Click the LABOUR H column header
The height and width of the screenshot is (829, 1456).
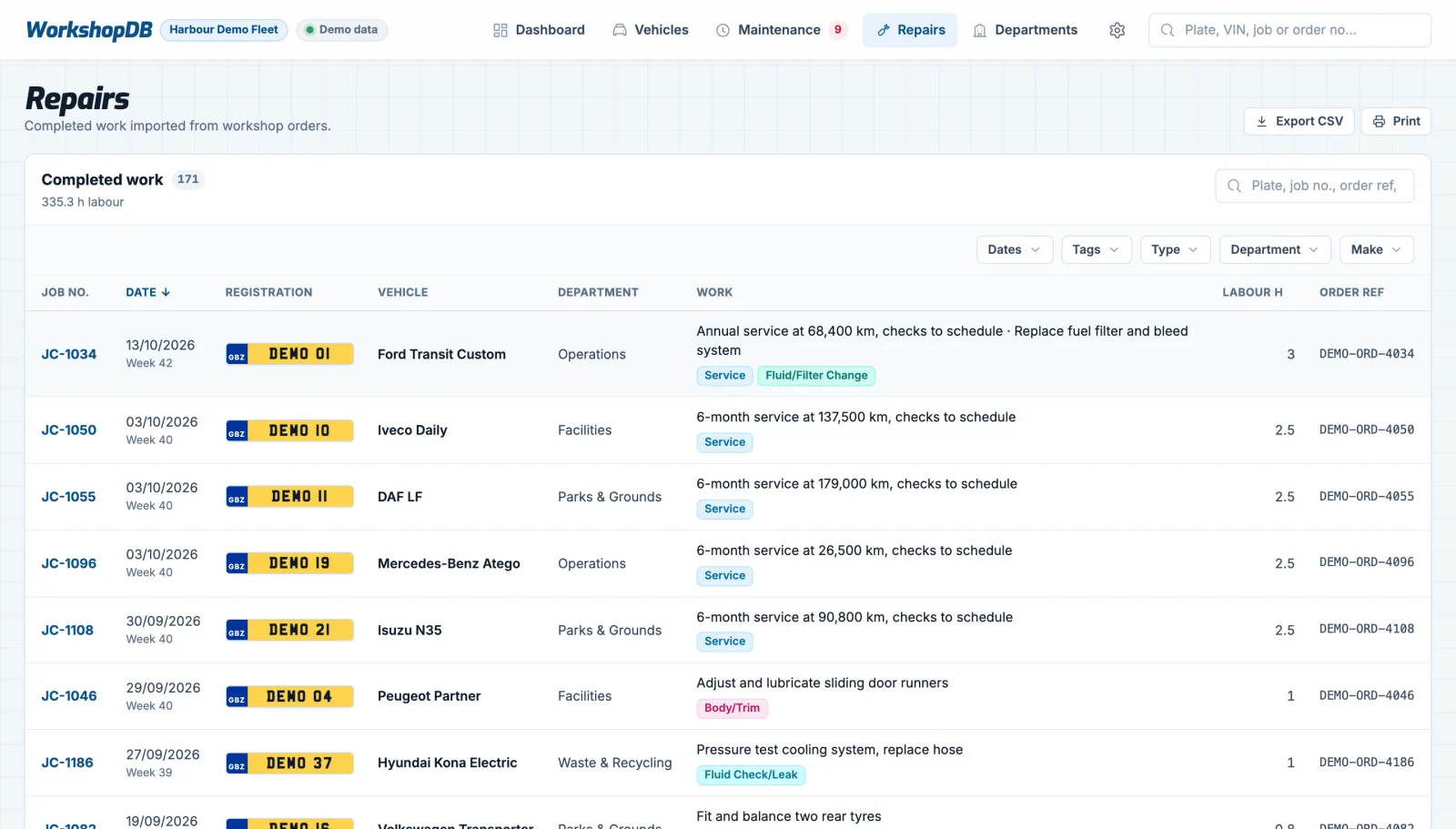pos(1252,292)
